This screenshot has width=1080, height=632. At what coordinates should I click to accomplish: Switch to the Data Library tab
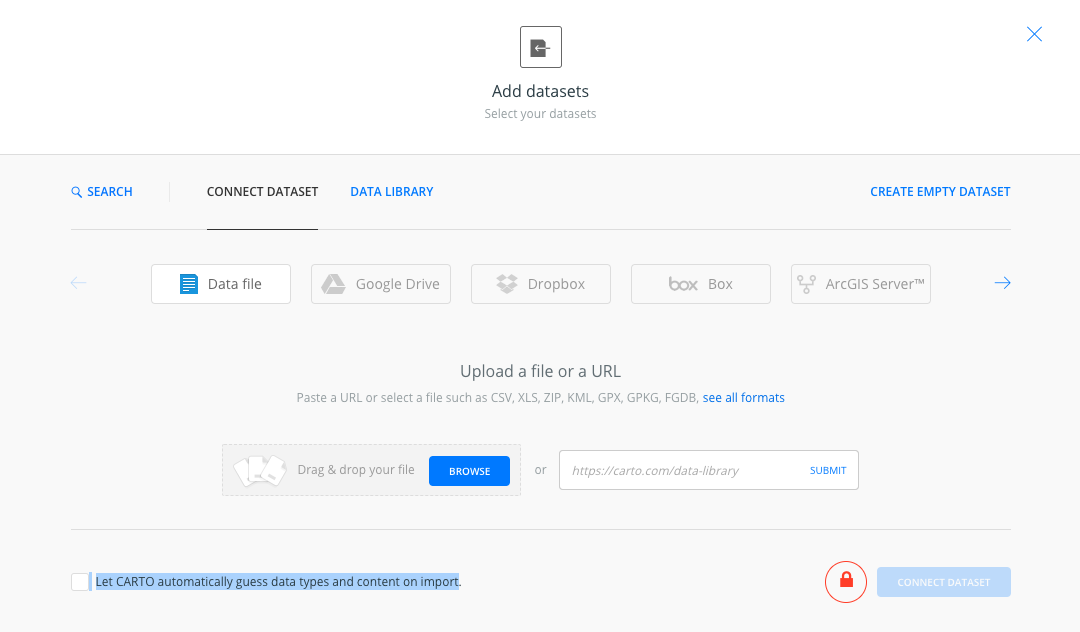coord(392,191)
